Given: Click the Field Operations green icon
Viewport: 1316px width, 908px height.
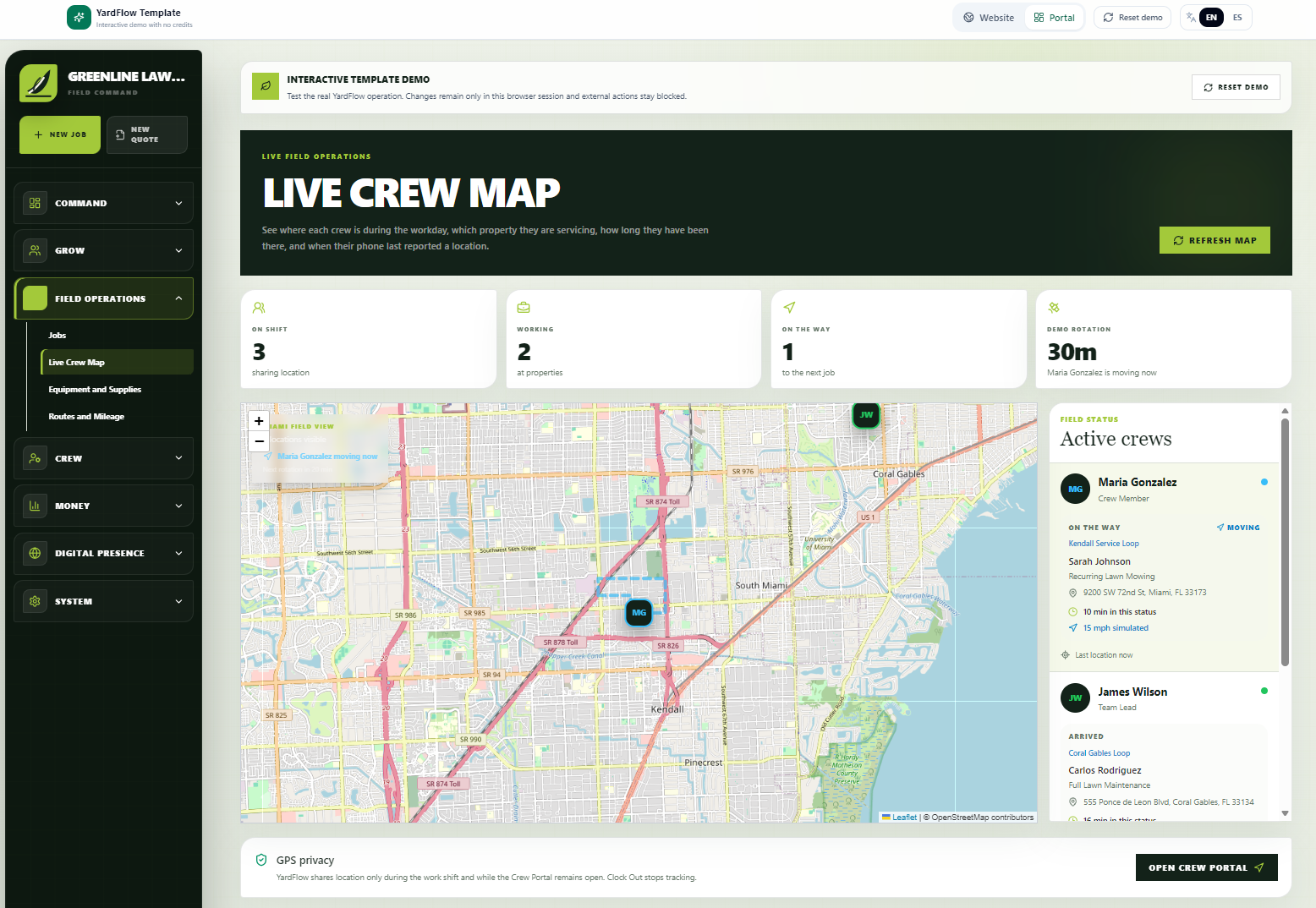Looking at the screenshot, I should (35, 298).
